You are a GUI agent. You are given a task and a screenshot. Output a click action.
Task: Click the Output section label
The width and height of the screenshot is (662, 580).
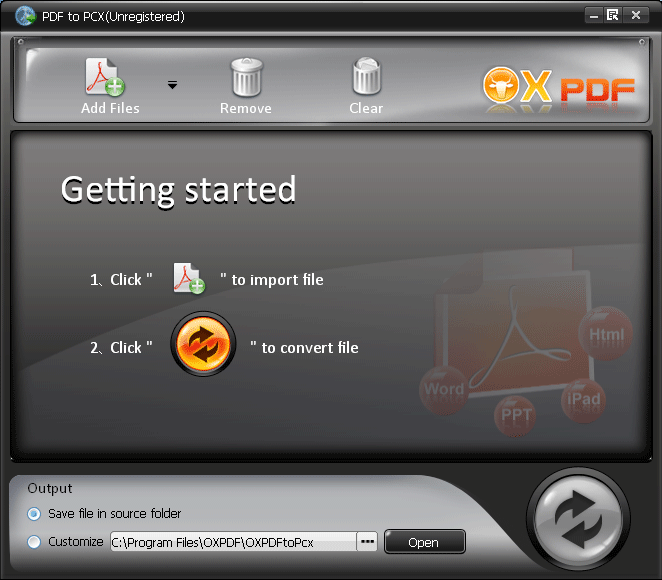[x=50, y=488]
